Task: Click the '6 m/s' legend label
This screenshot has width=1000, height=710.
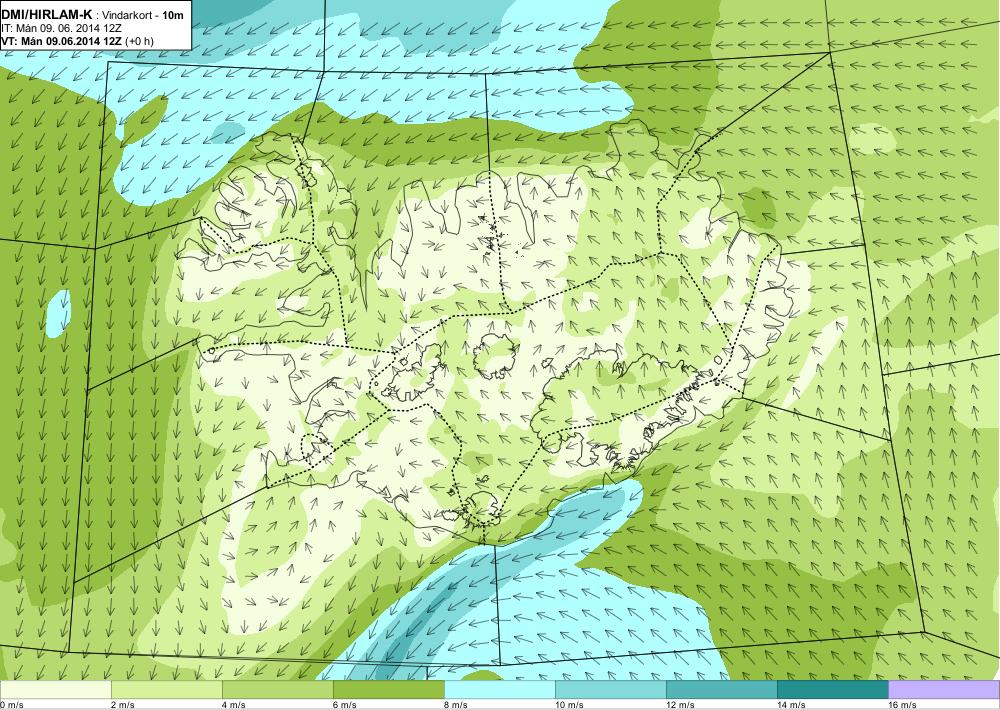Action: click(x=344, y=705)
